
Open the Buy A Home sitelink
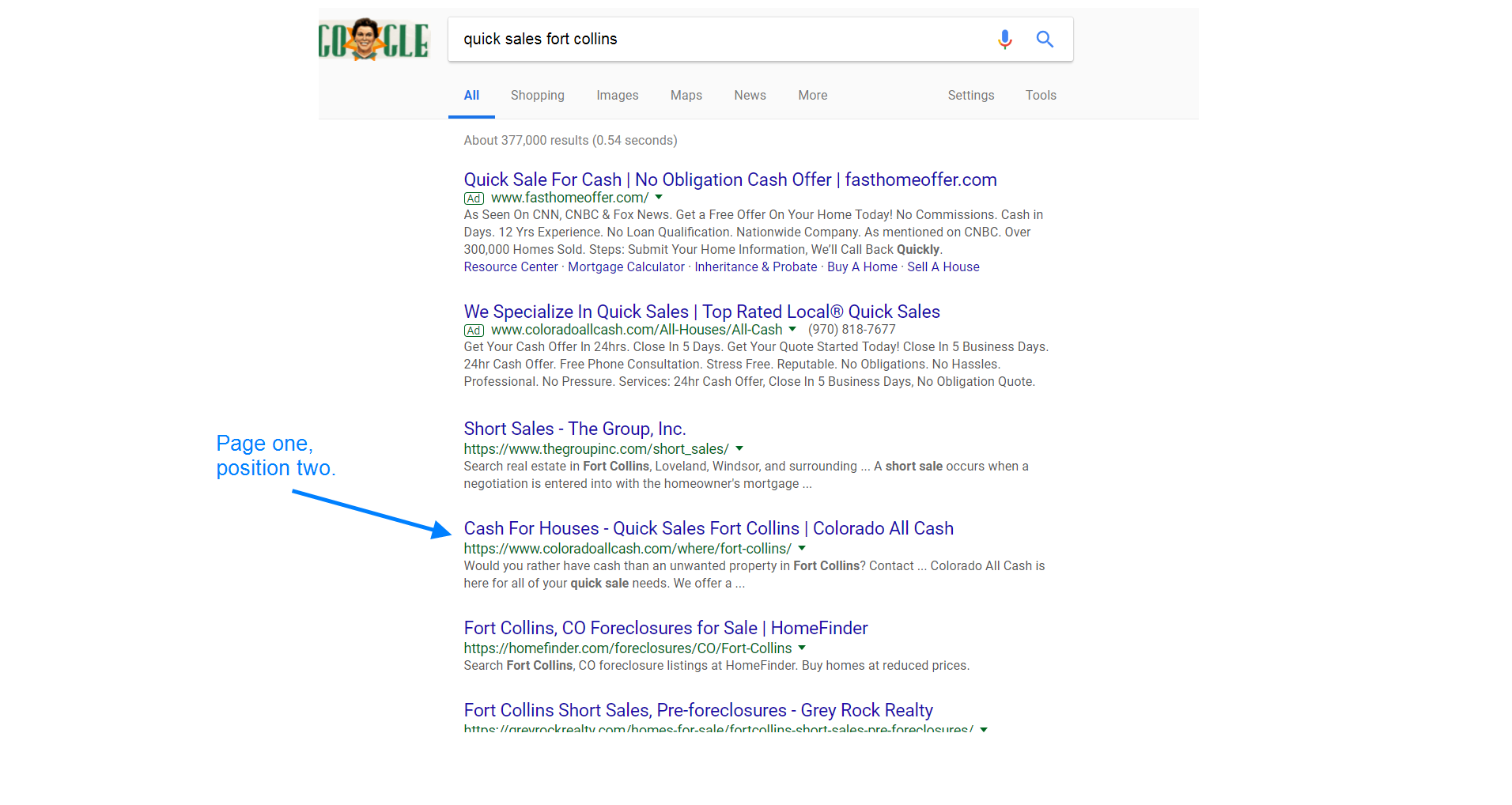[862, 266]
